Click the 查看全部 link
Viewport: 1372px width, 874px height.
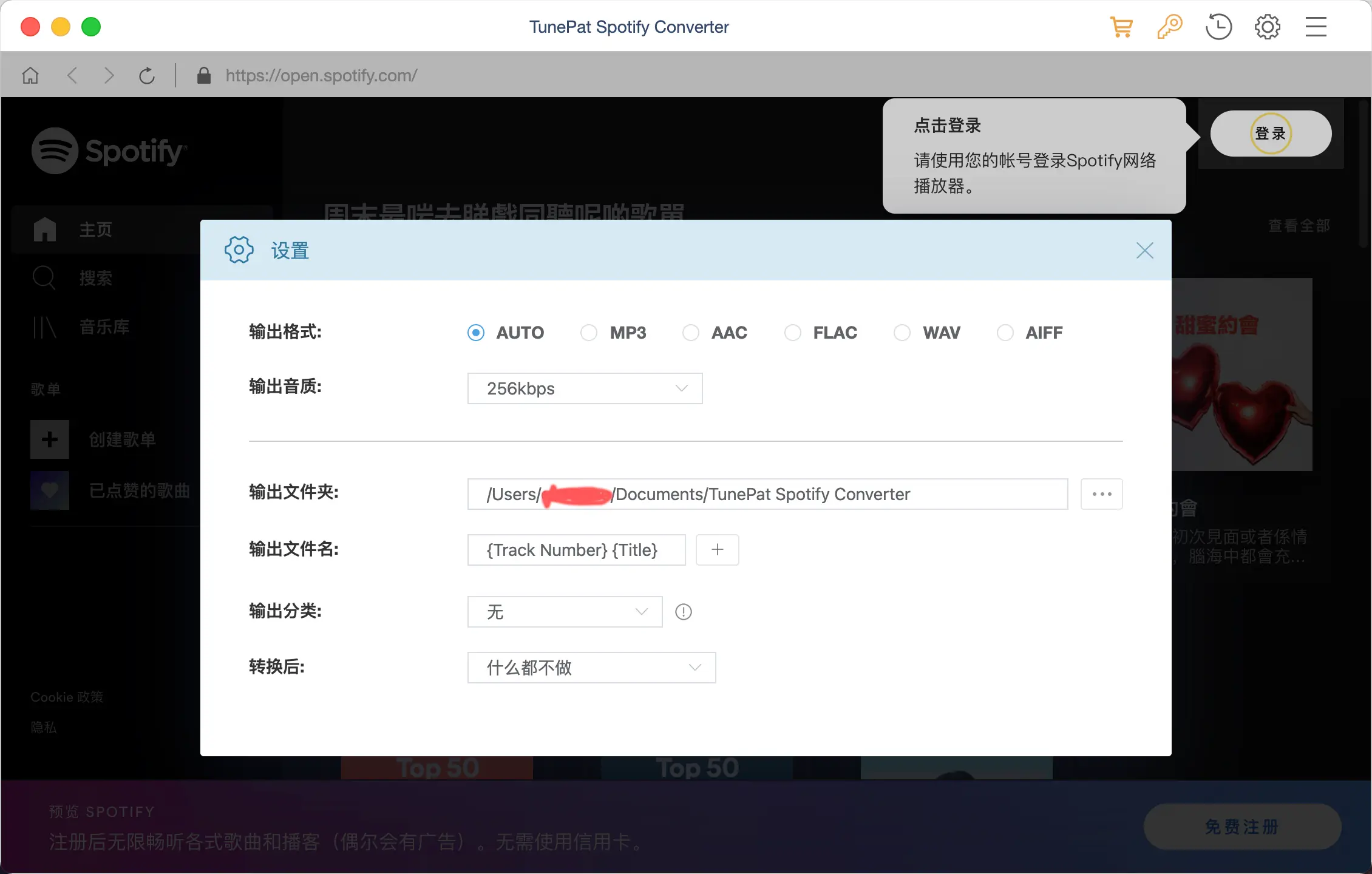[x=1299, y=226]
